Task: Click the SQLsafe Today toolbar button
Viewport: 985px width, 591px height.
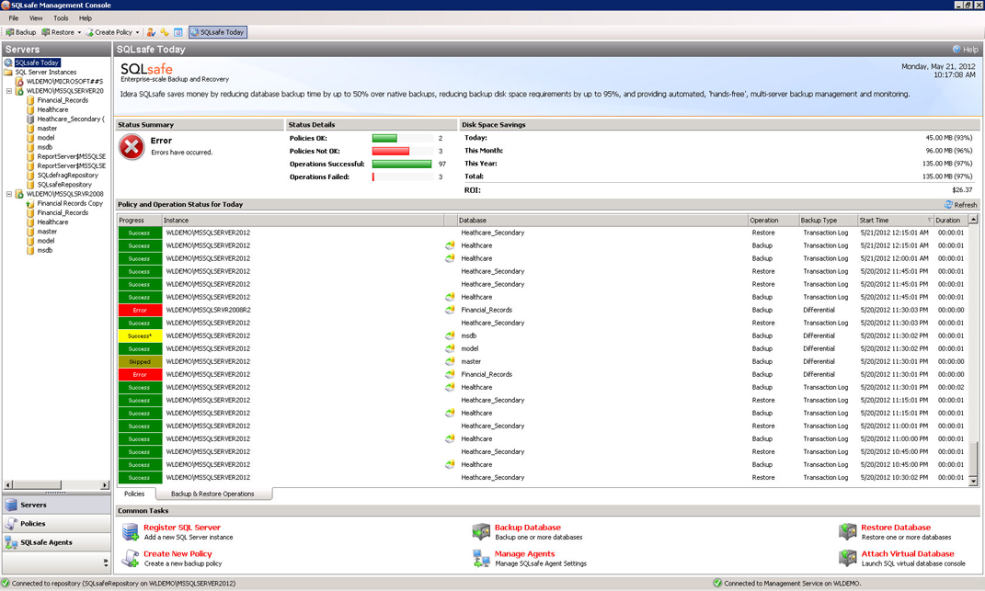Action: coord(217,32)
